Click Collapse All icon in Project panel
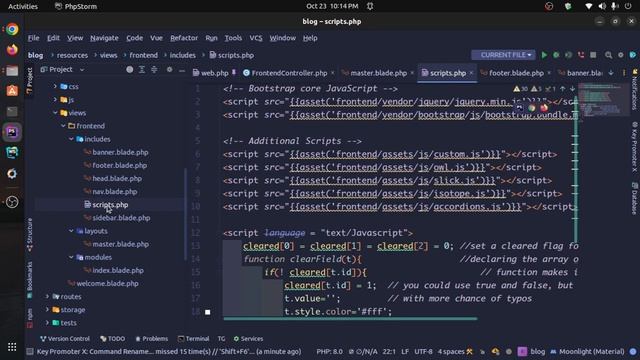The image size is (640, 360). pyautogui.click(x=154, y=70)
